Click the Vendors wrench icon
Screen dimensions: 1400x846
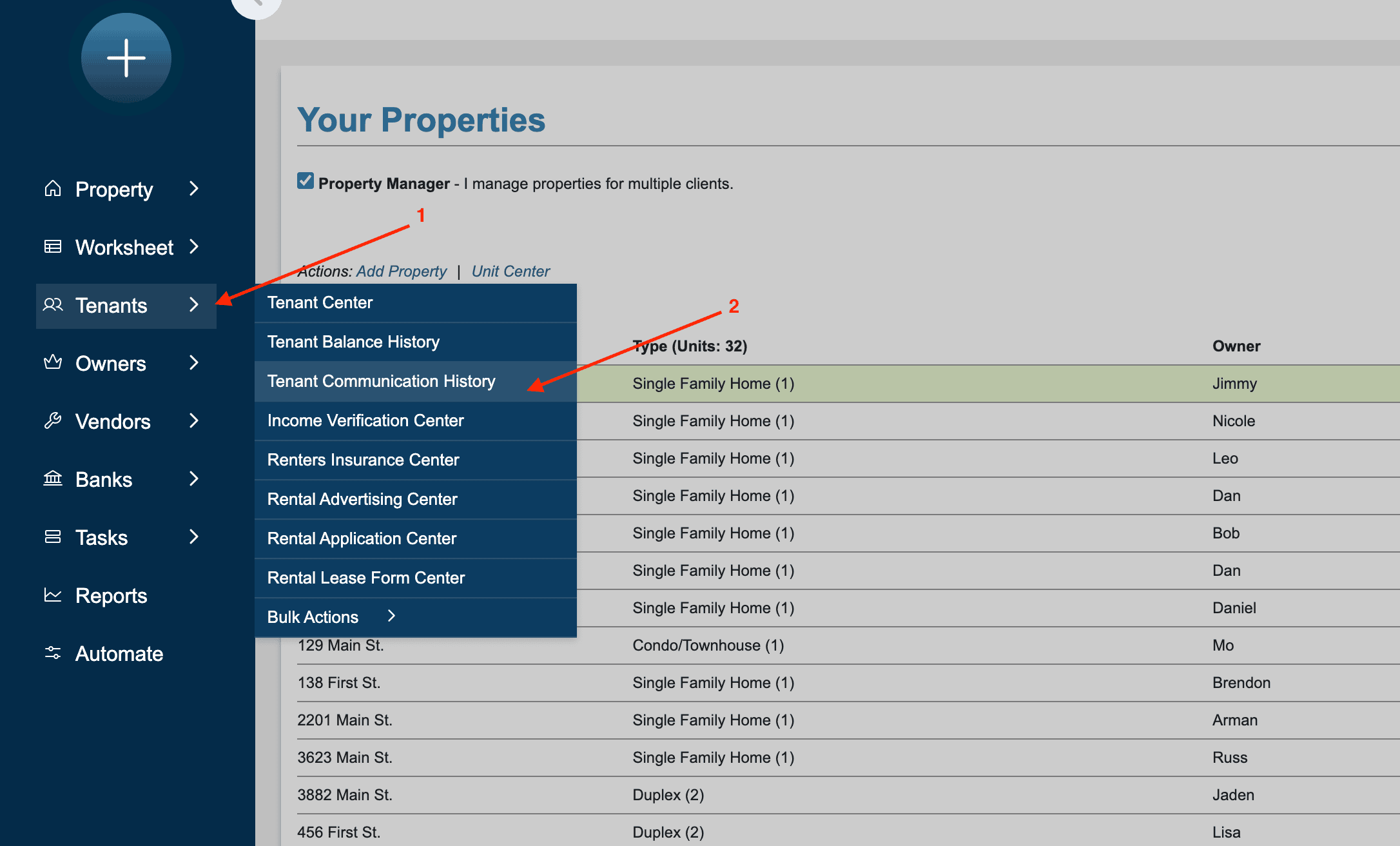pyautogui.click(x=53, y=420)
